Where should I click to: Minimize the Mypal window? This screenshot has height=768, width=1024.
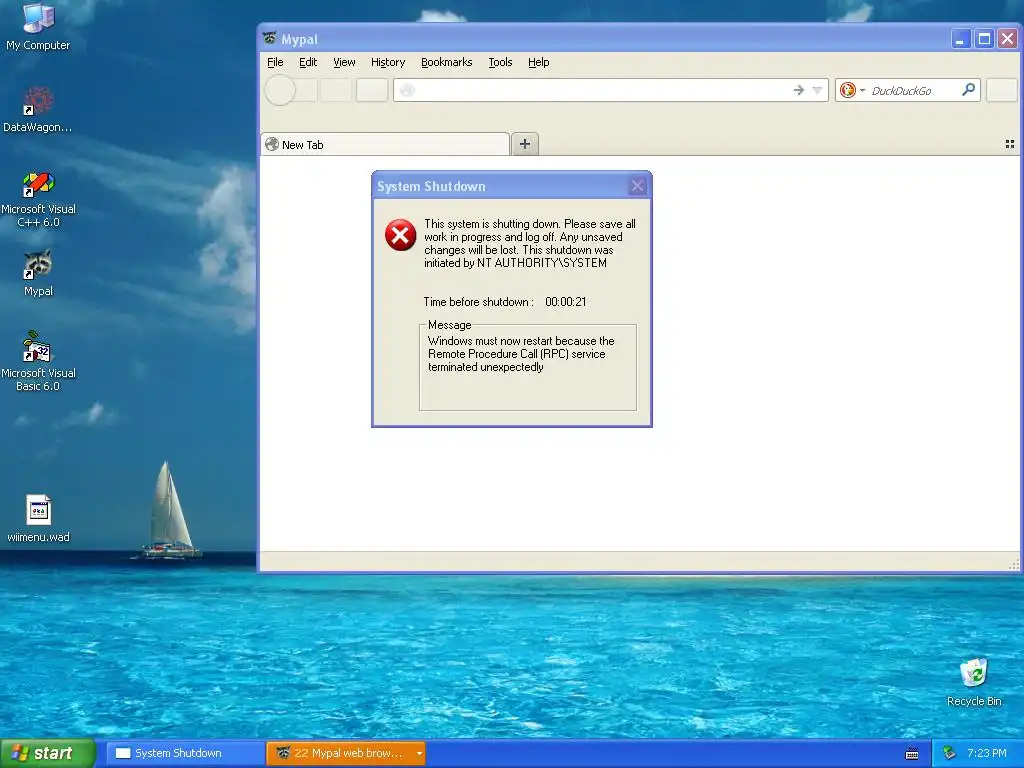click(x=960, y=39)
